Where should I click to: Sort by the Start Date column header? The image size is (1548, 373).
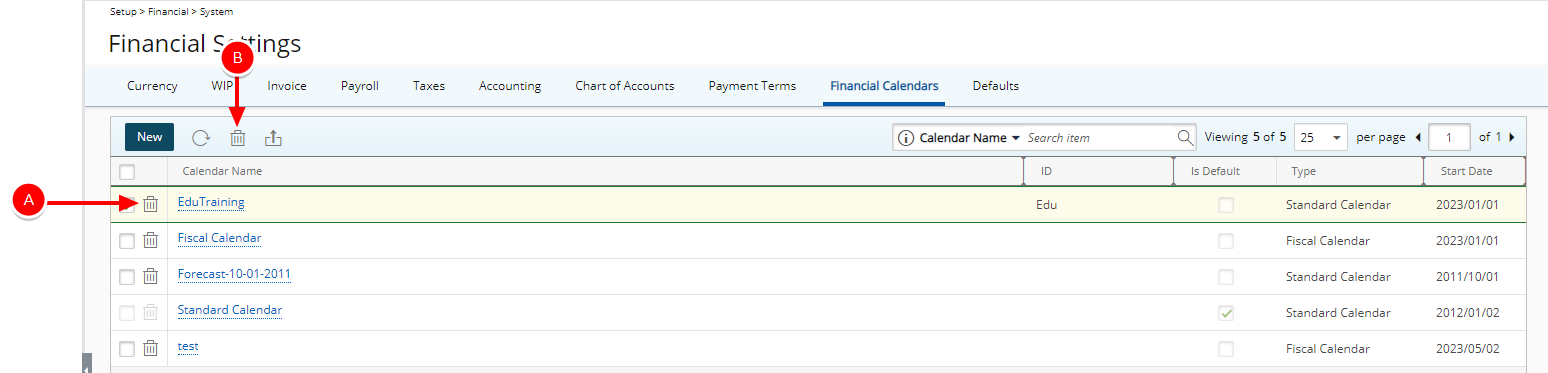coord(1466,171)
